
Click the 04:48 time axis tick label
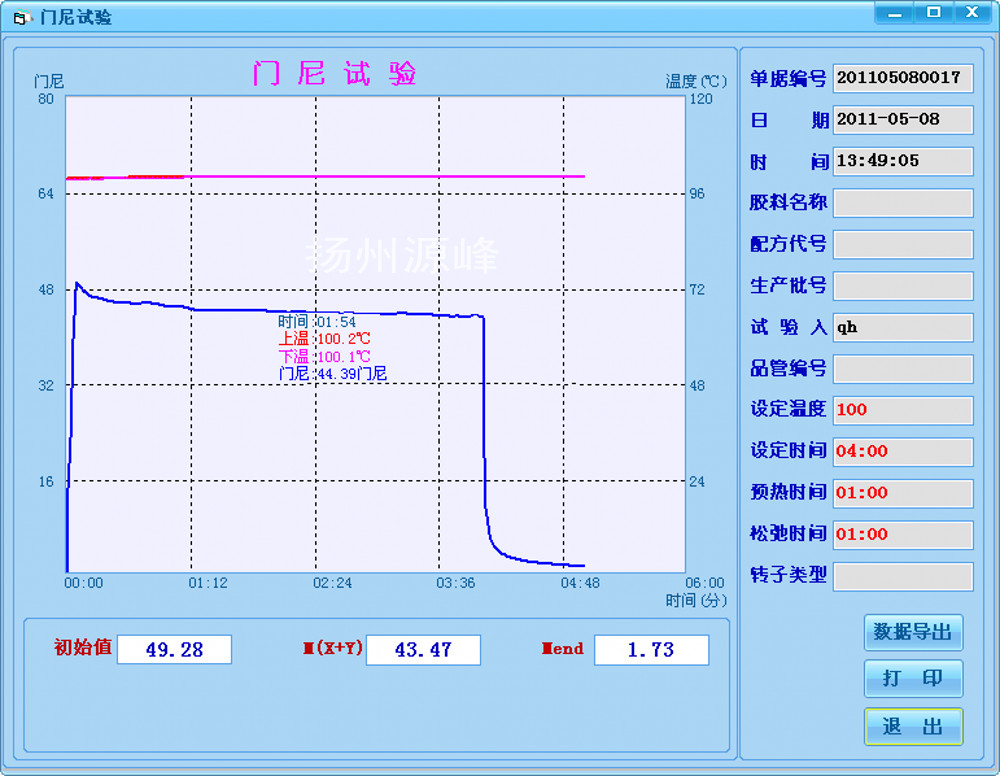[x=580, y=583]
